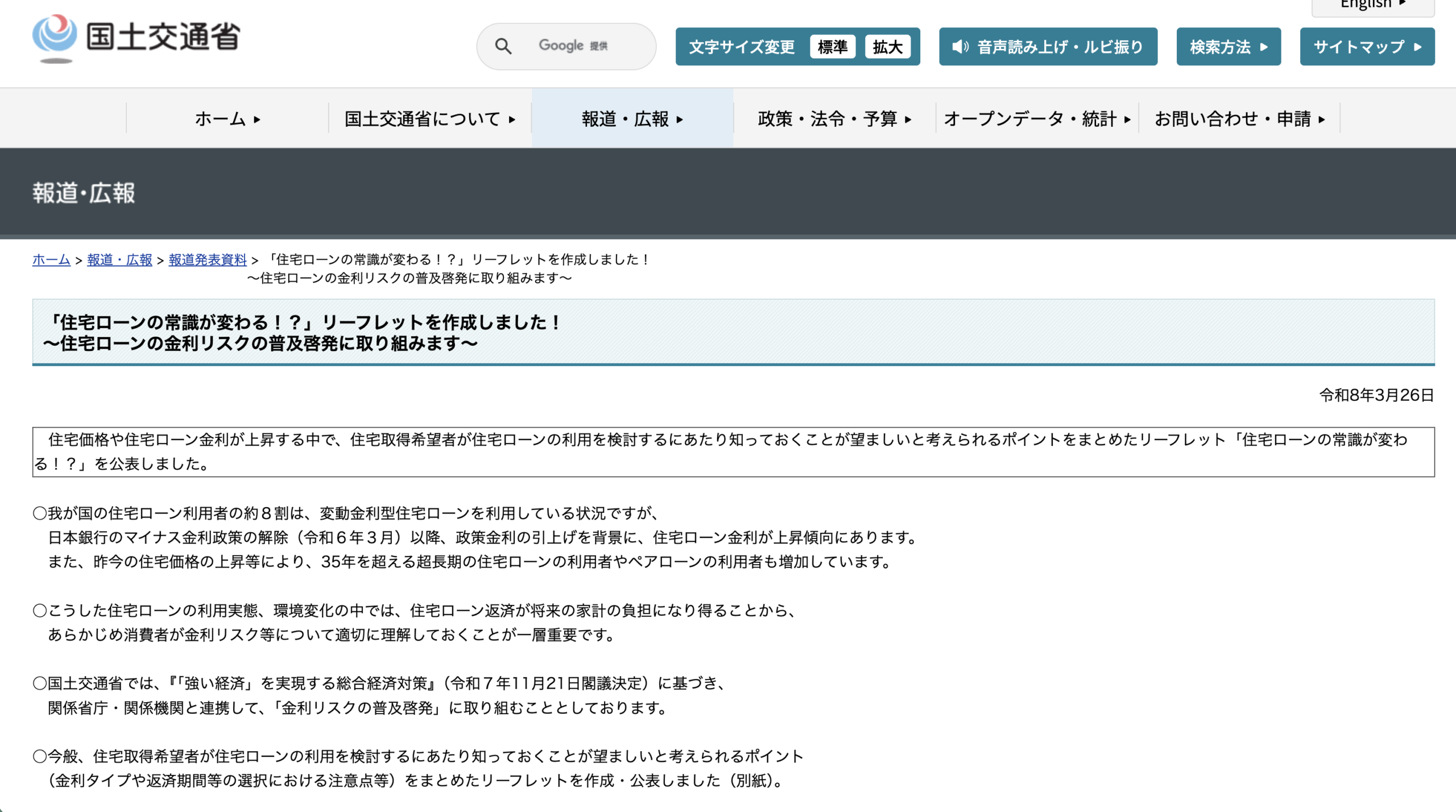Open オープンデータ・統計 navigation item
Image resolution: width=1456 pixels, height=812 pixels.
point(1037,119)
